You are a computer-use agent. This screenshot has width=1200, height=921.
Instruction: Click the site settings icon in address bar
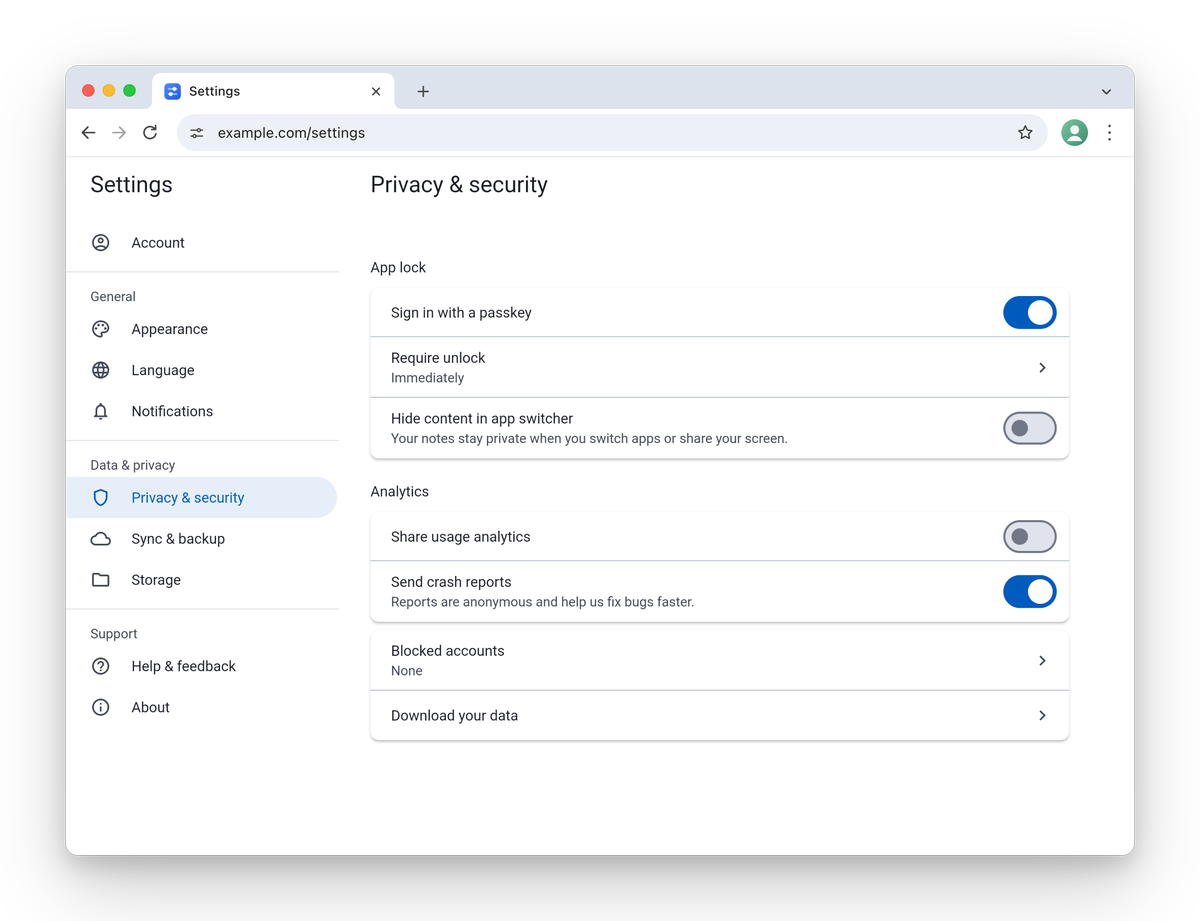tap(197, 133)
